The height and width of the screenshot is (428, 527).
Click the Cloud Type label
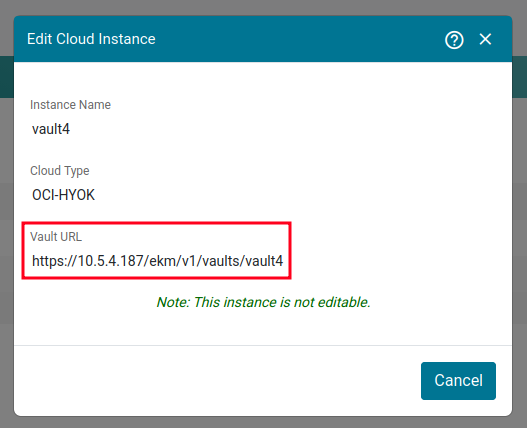[x=59, y=171]
